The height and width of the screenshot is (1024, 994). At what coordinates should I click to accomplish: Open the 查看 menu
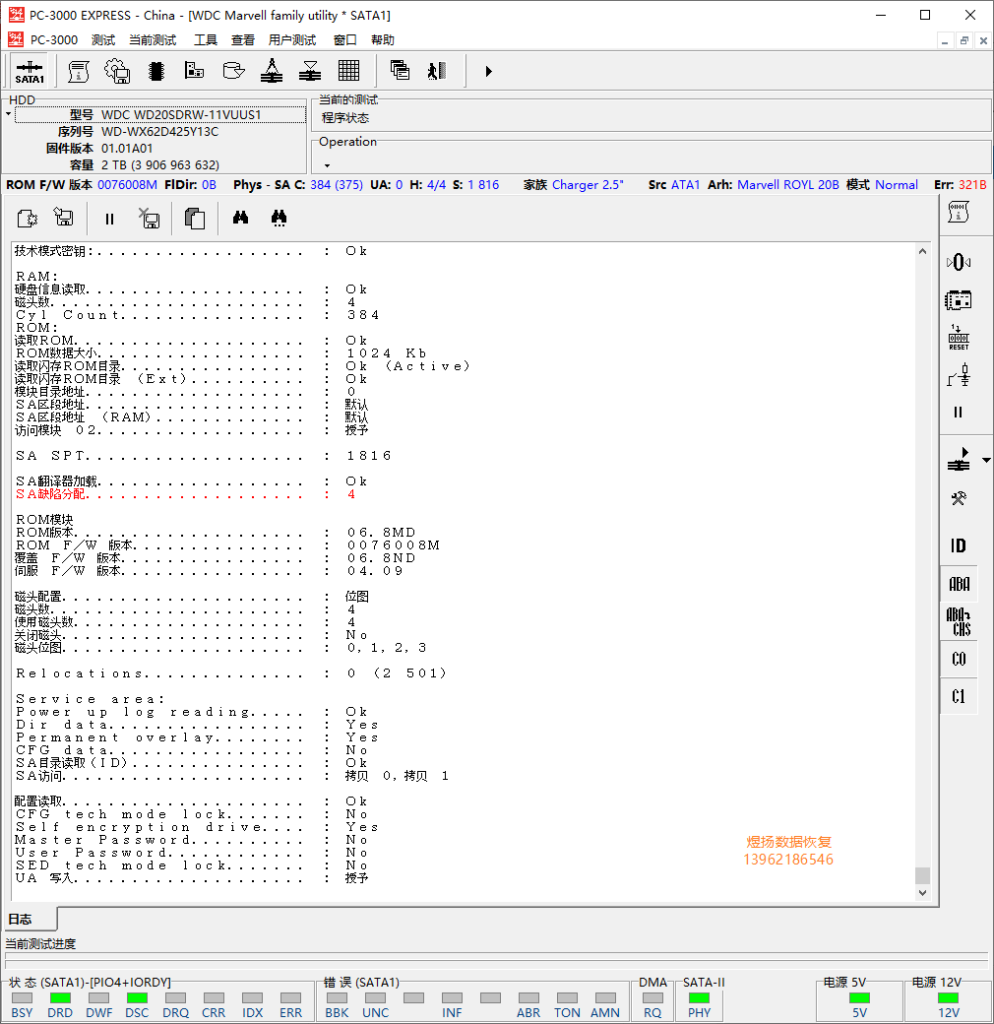(242, 40)
